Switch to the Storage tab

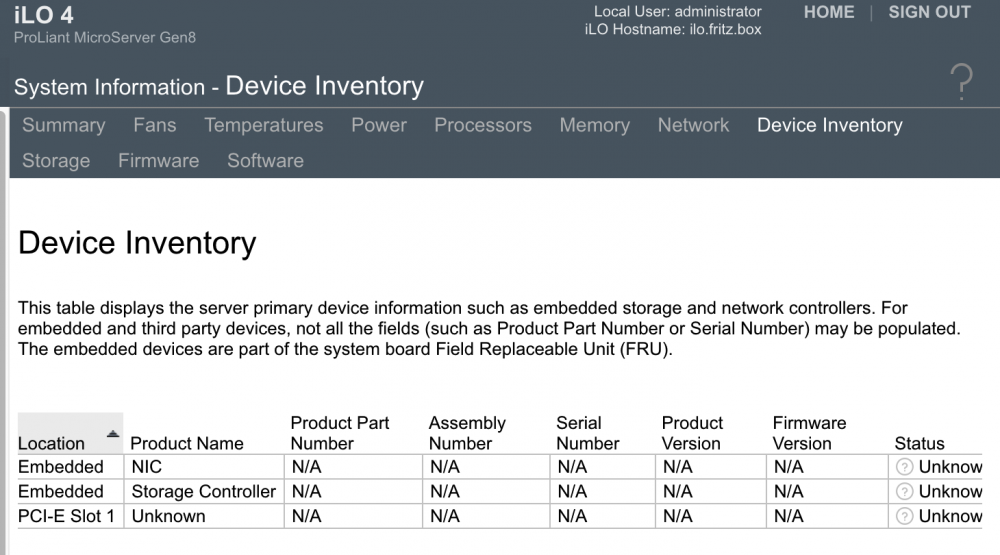coord(56,161)
